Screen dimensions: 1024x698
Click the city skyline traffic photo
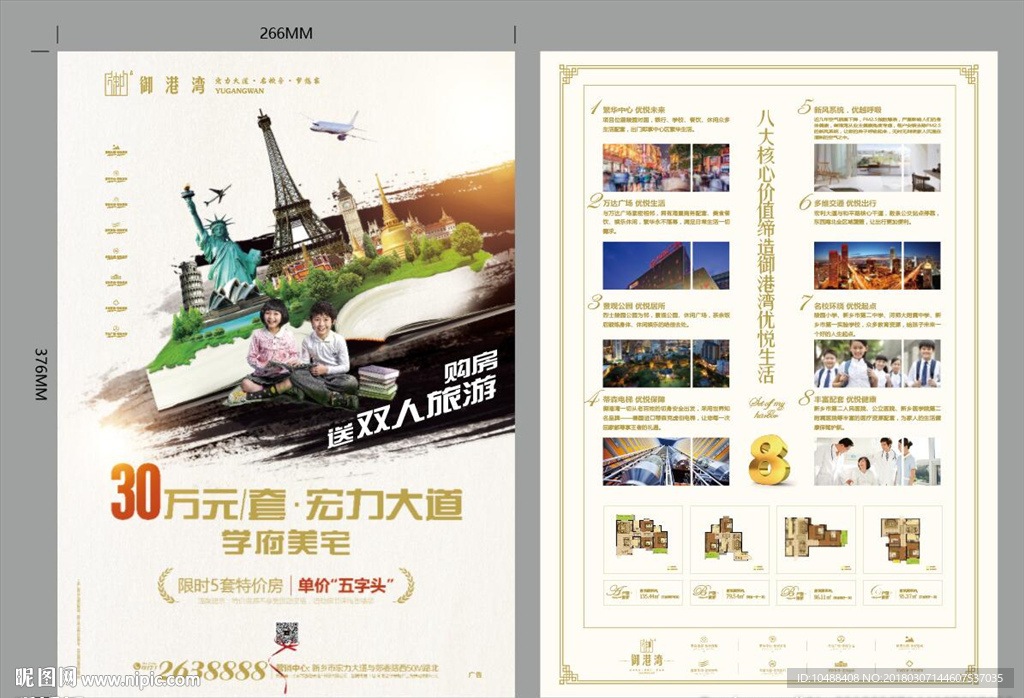(877, 266)
